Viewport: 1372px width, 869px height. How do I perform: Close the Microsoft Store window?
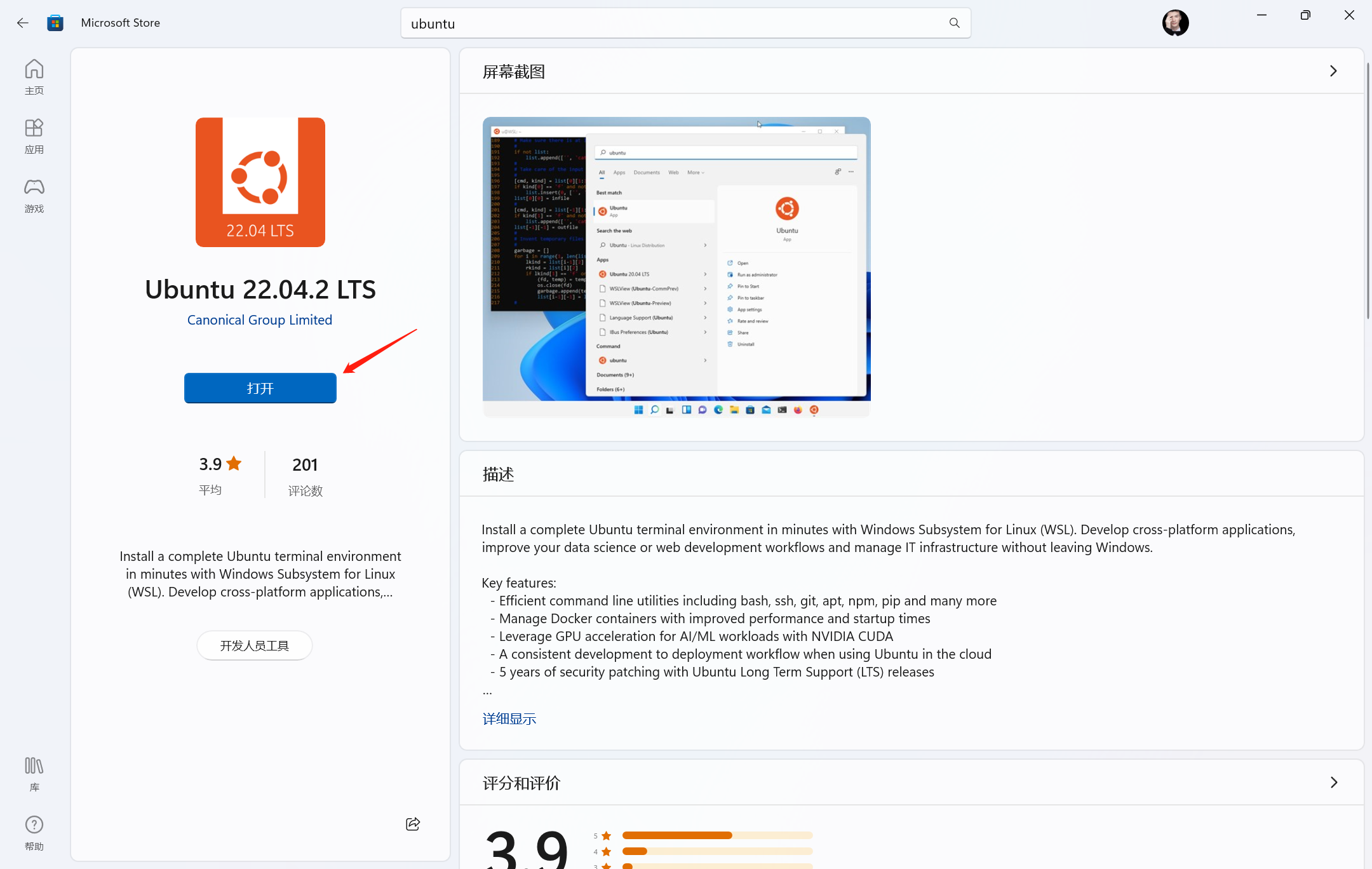(1349, 15)
